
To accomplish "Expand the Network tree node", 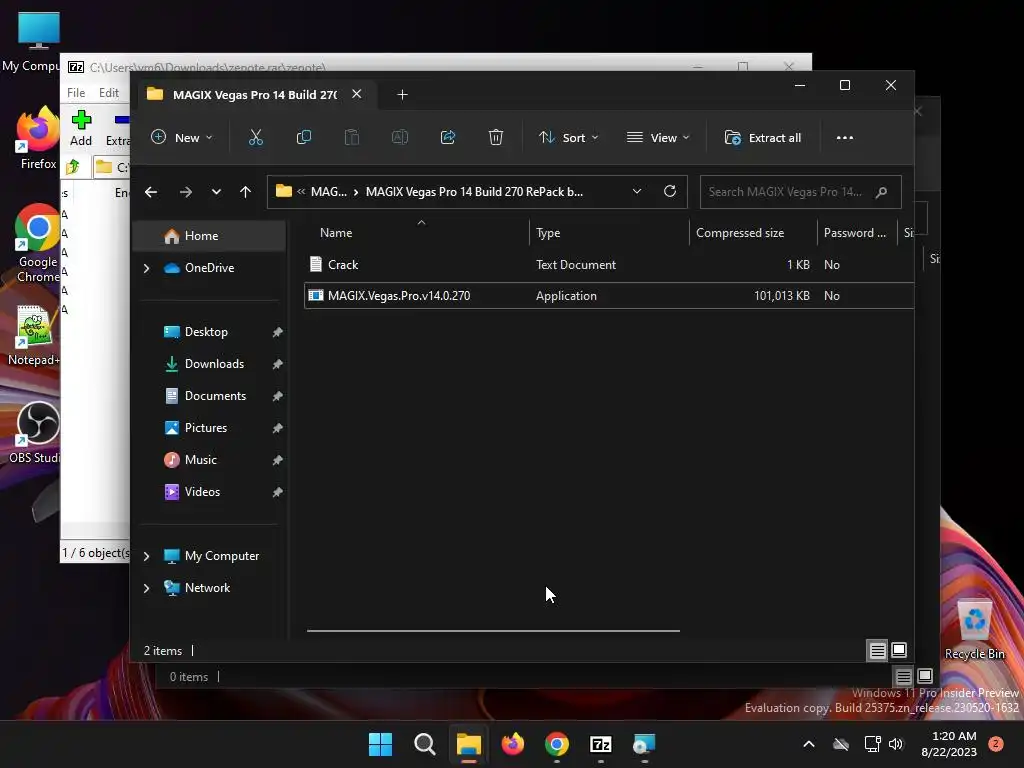I will (x=146, y=588).
